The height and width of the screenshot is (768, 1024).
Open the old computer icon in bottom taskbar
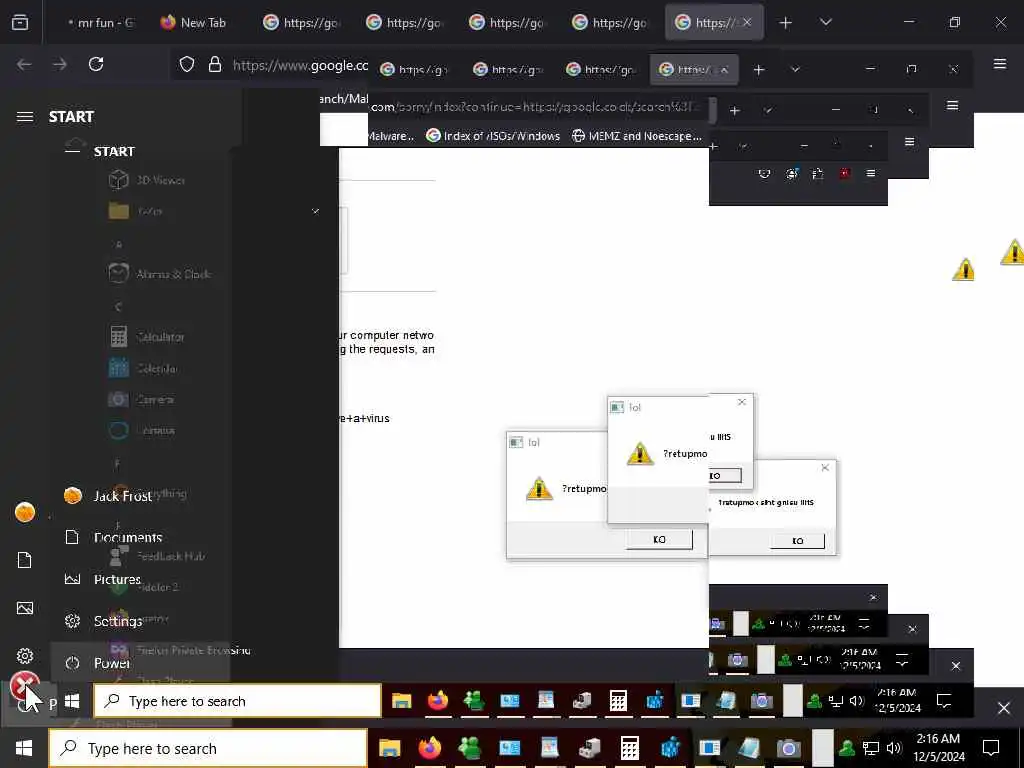pos(590,748)
